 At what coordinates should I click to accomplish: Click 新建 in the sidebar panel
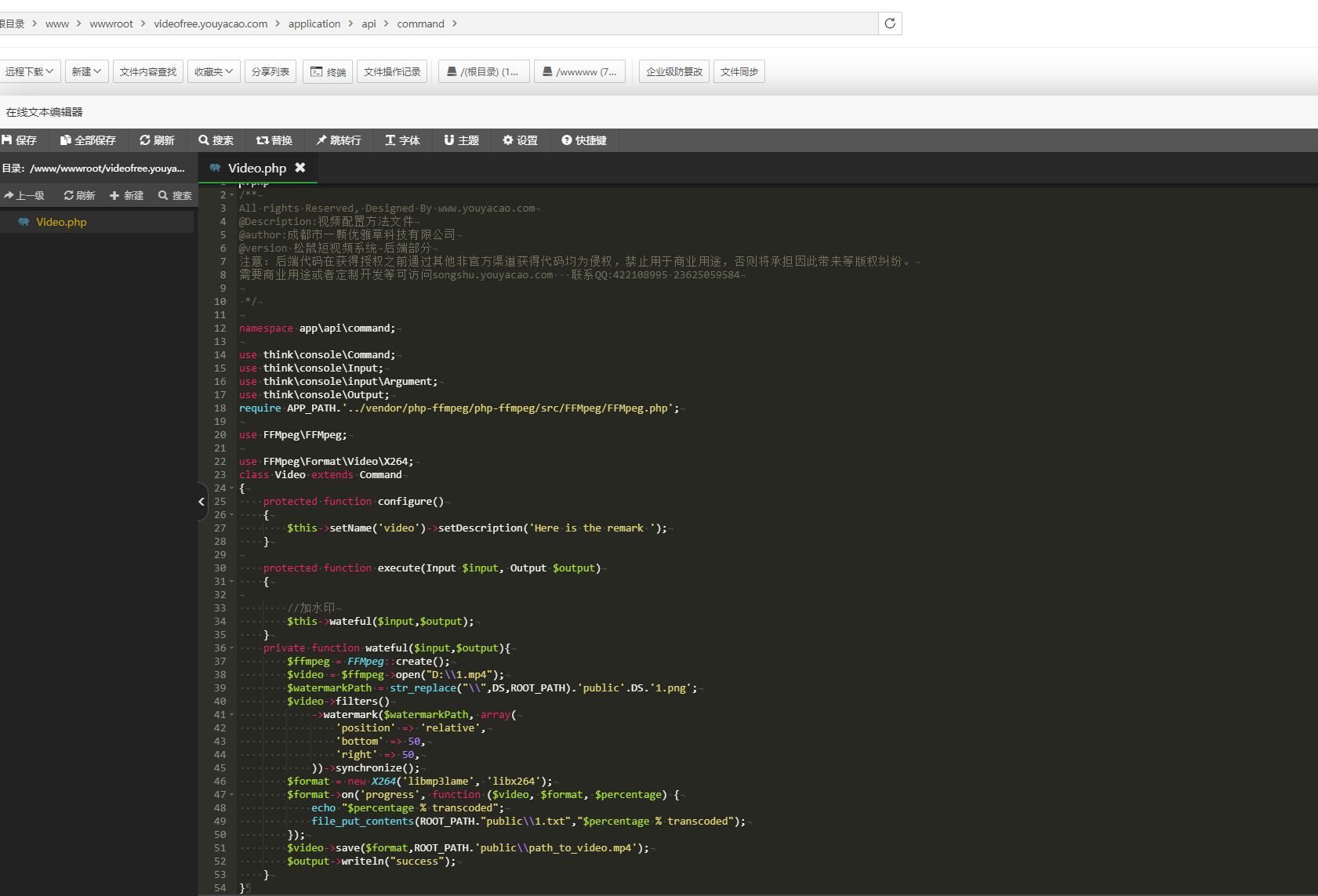click(127, 196)
